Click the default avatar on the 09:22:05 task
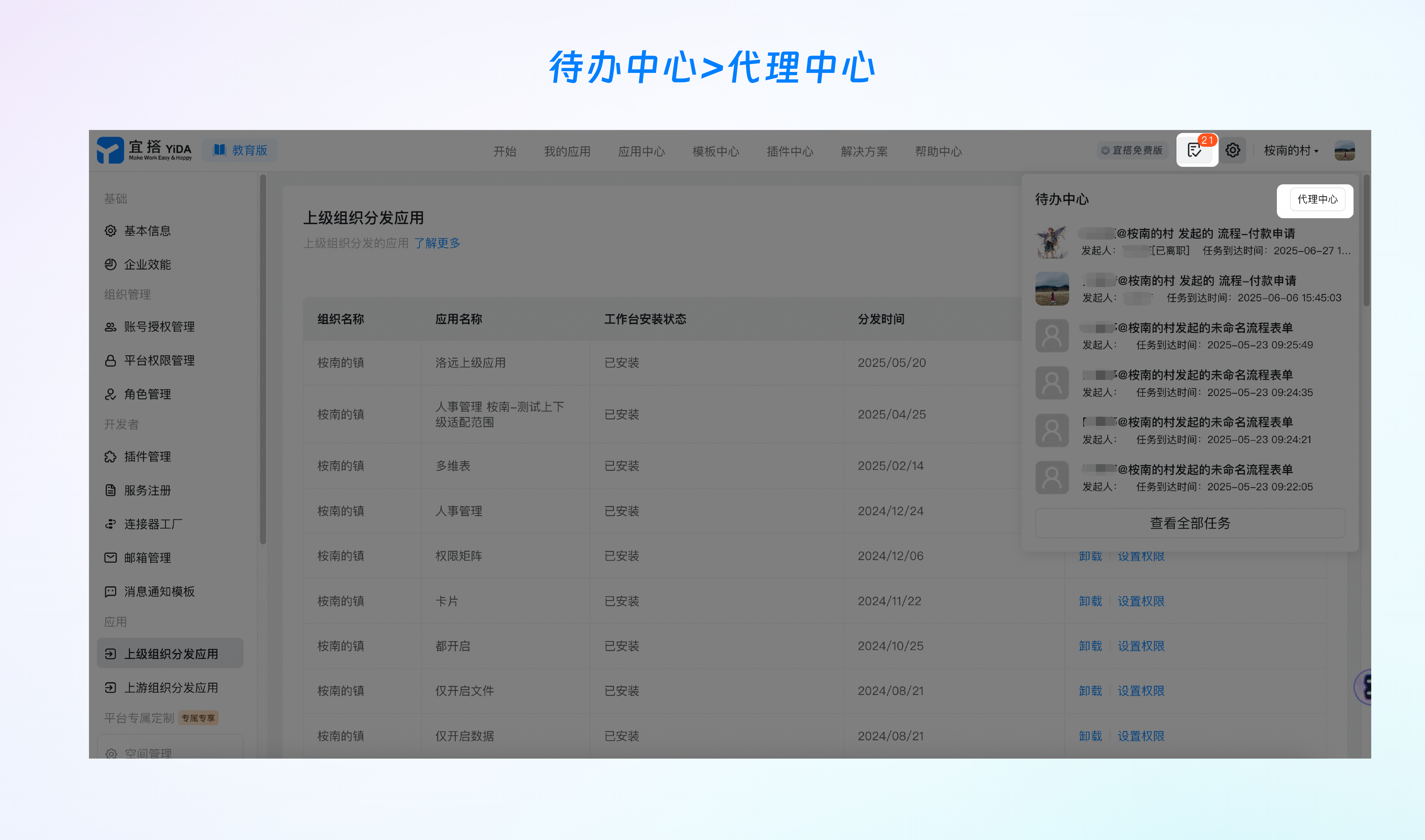1425x840 pixels. pyautogui.click(x=1052, y=478)
